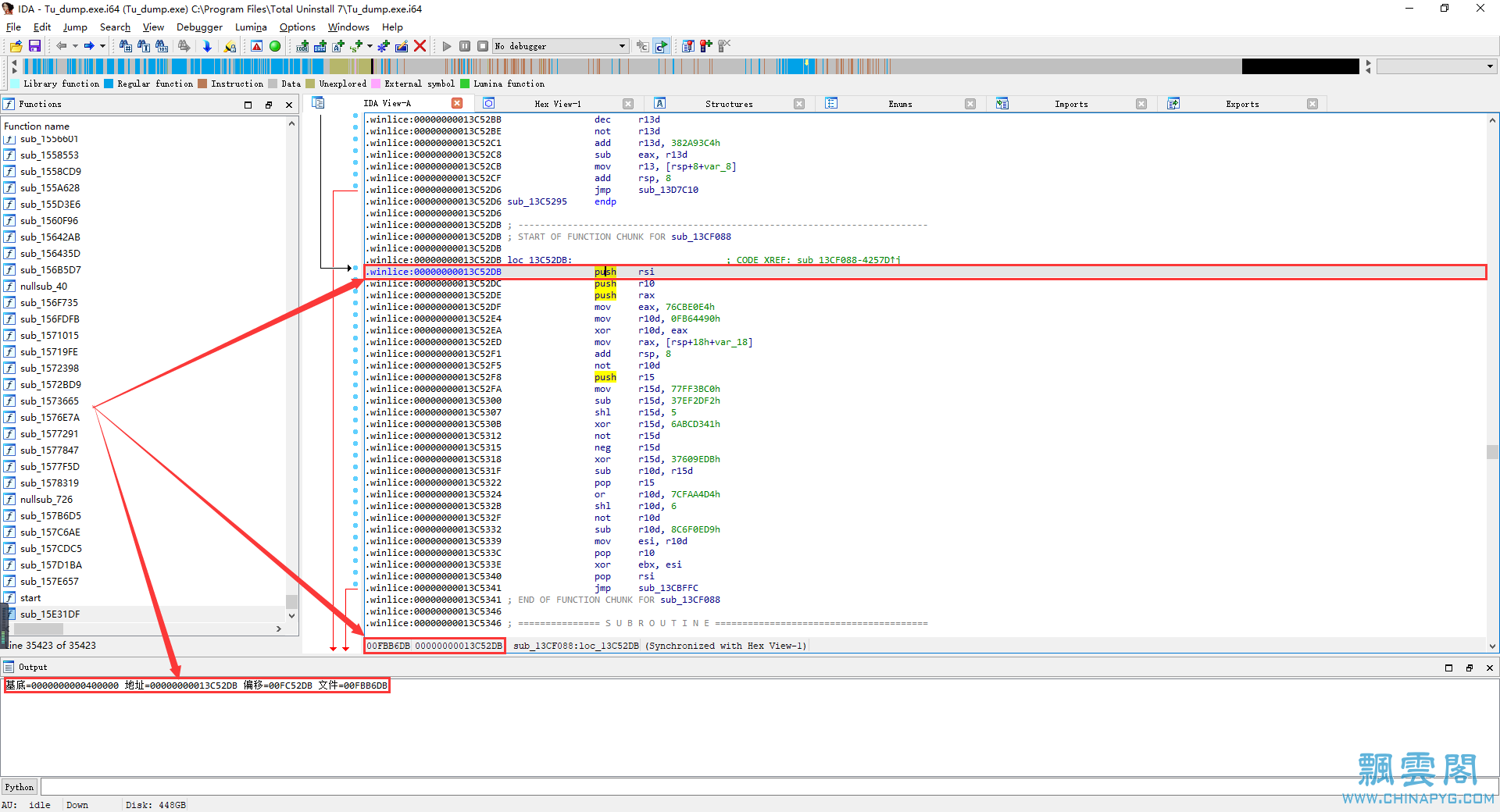Screen dimensions: 1500x812
Task: Switch to the Hex View-1 tab
Action: 558,104
